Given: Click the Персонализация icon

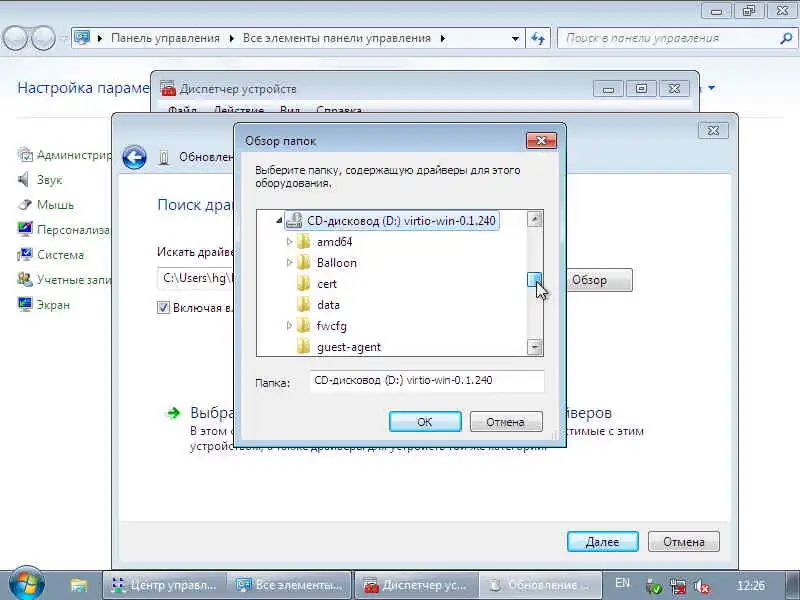Looking at the screenshot, I should [24, 229].
